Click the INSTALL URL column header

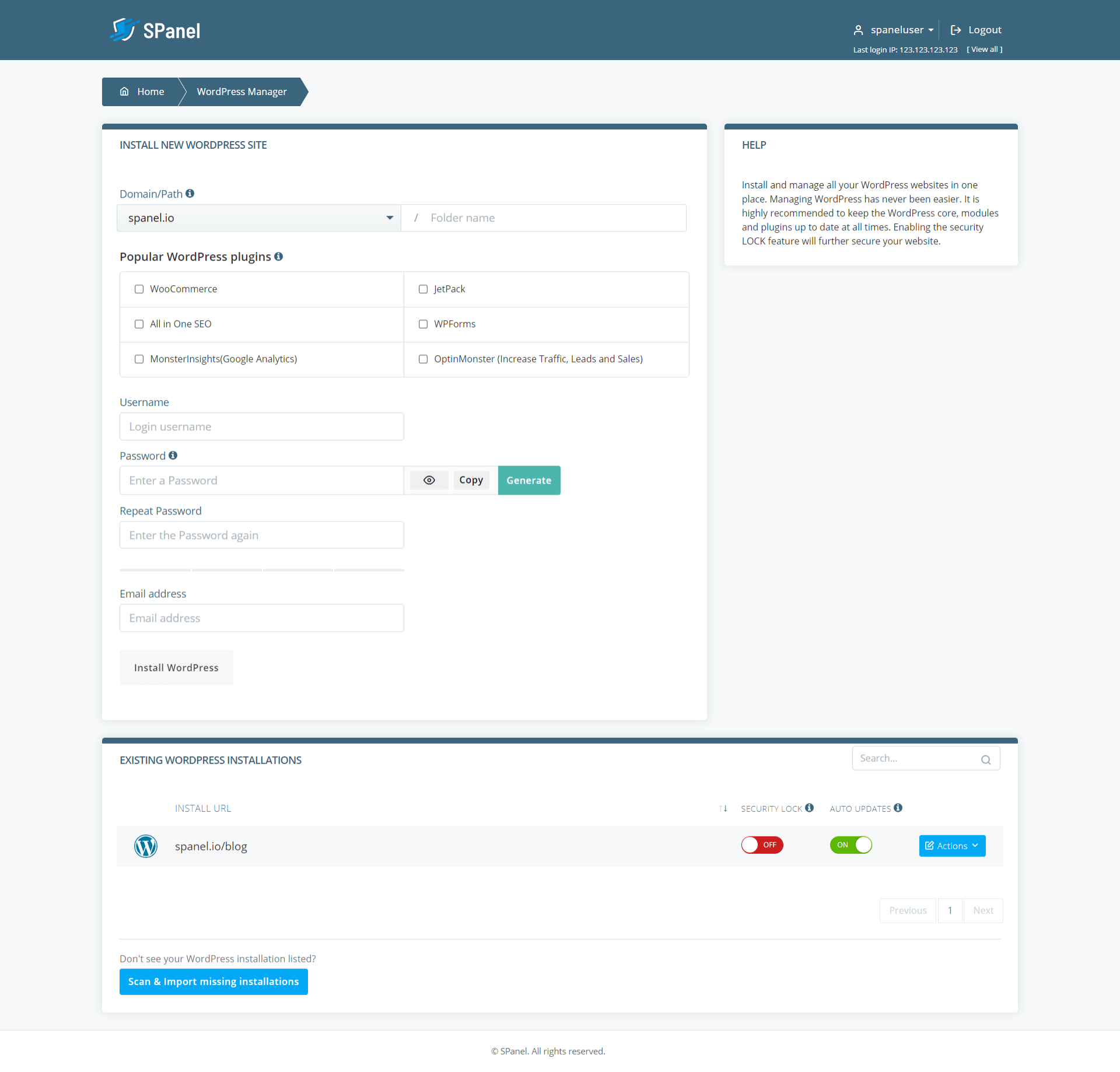pos(203,808)
